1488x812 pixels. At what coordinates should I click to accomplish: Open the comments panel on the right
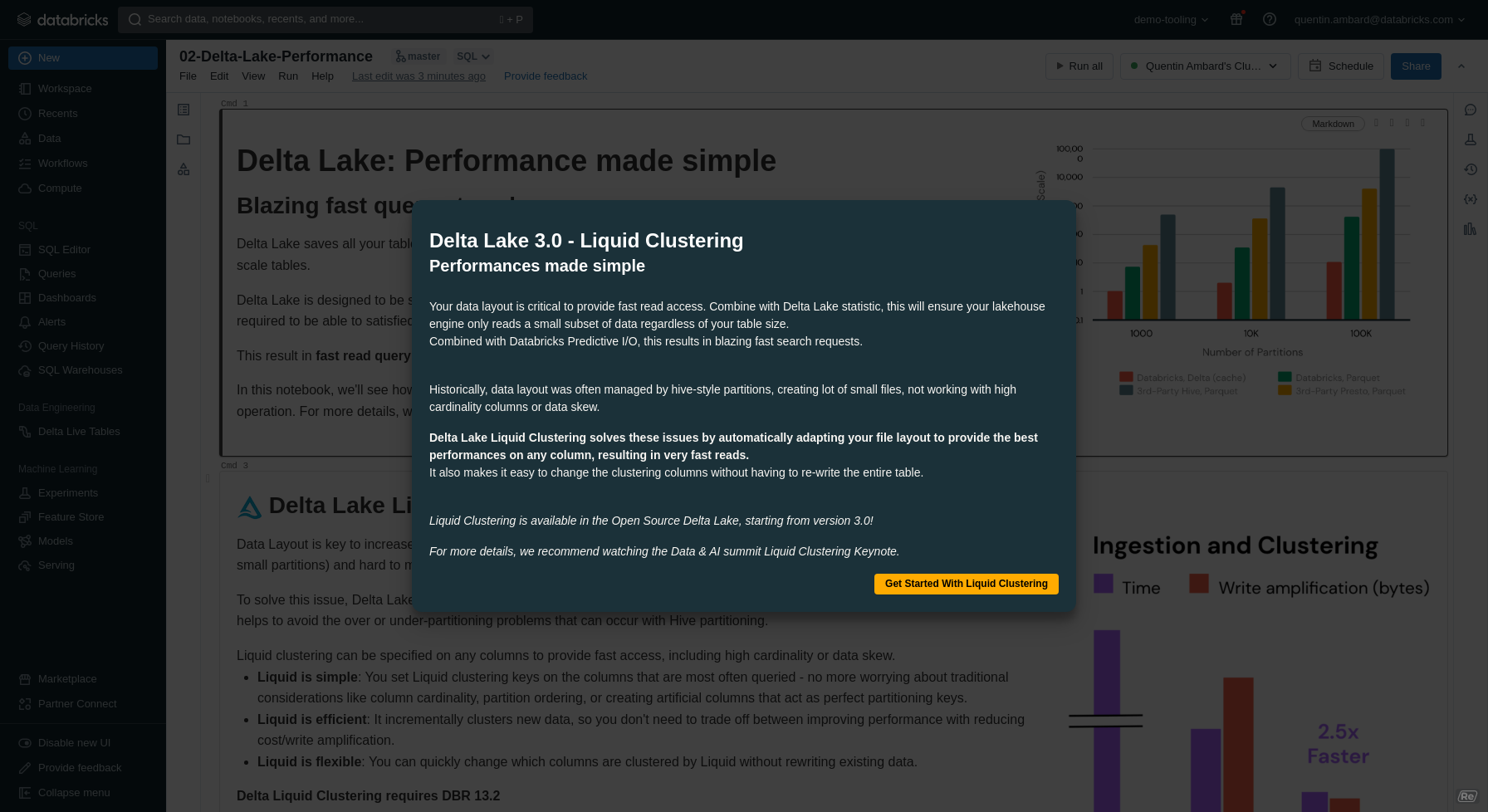tap(1471, 110)
